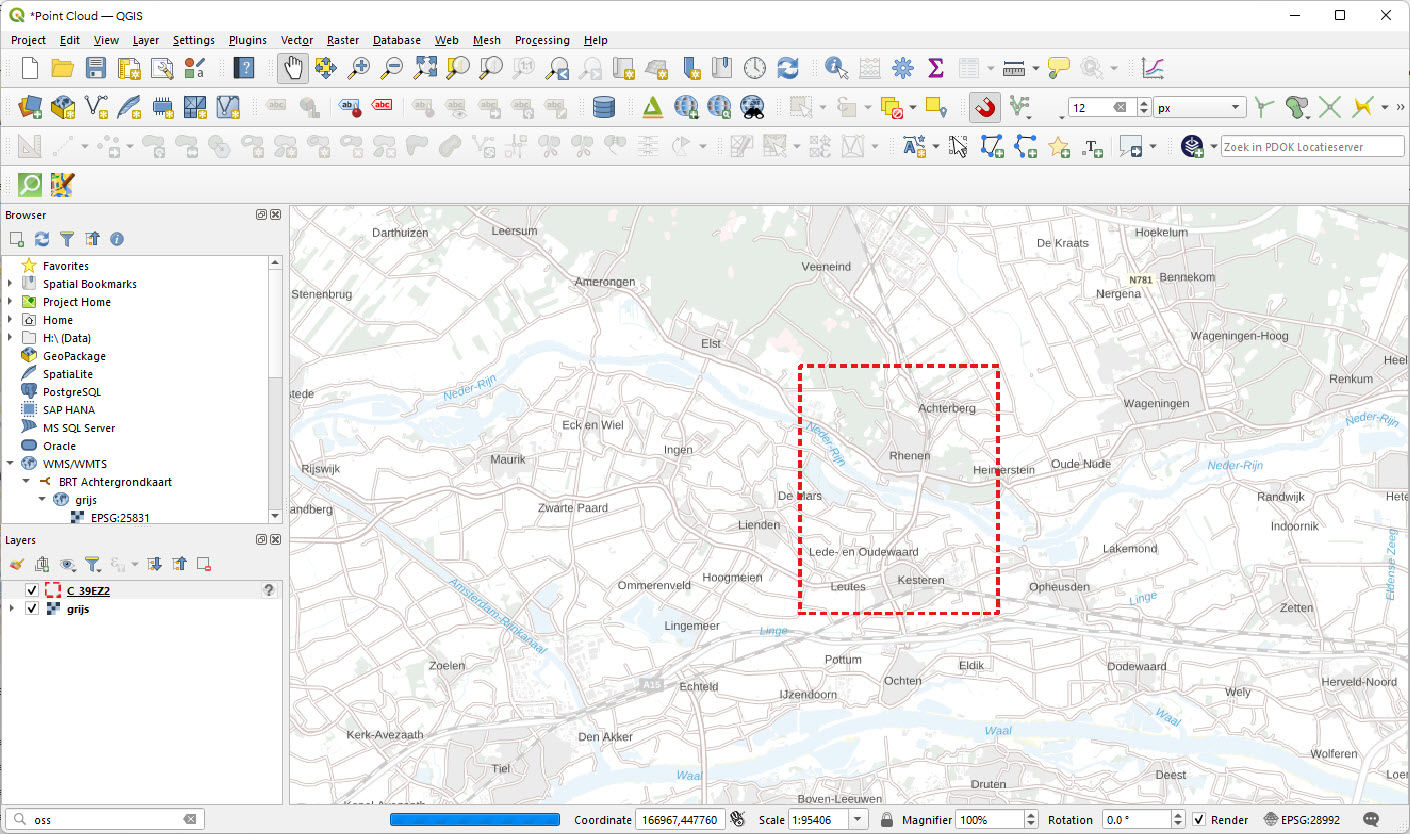Activate the Zoom In tool
The width and height of the screenshot is (1410, 834).
coord(359,67)
